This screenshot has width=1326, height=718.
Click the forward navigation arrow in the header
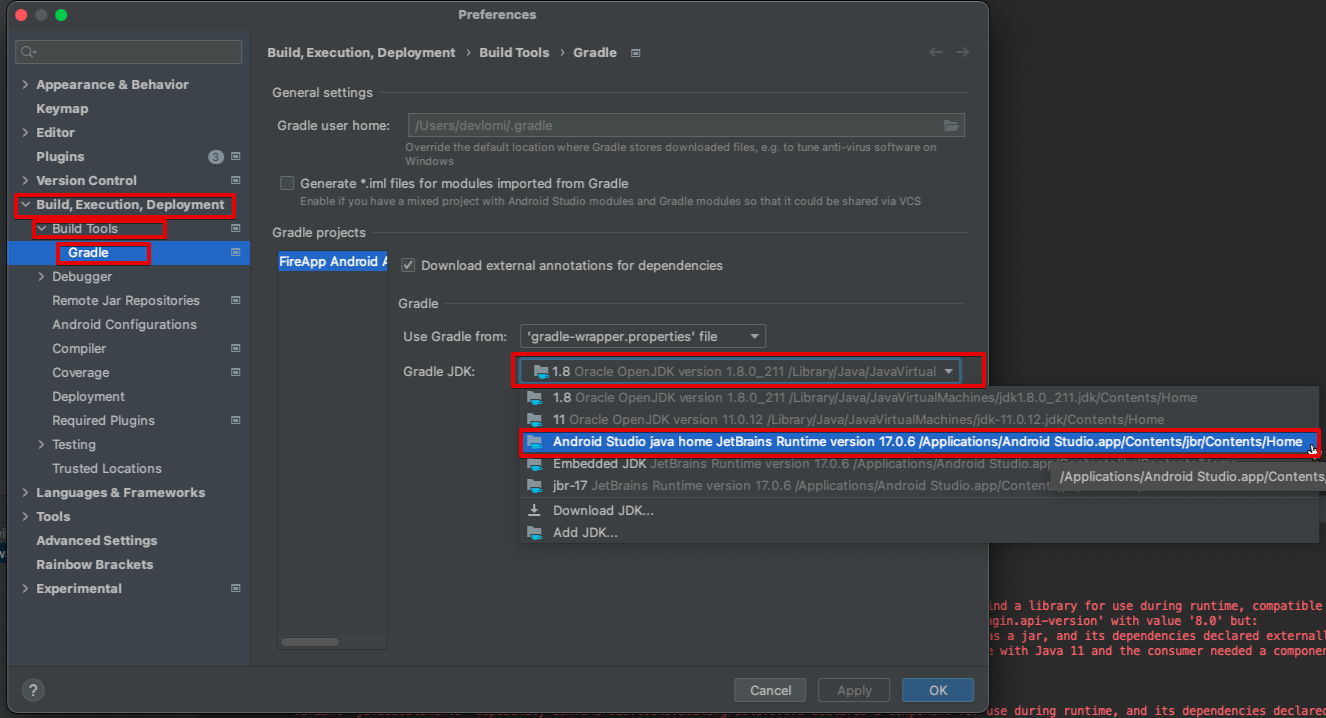point(962,52)
